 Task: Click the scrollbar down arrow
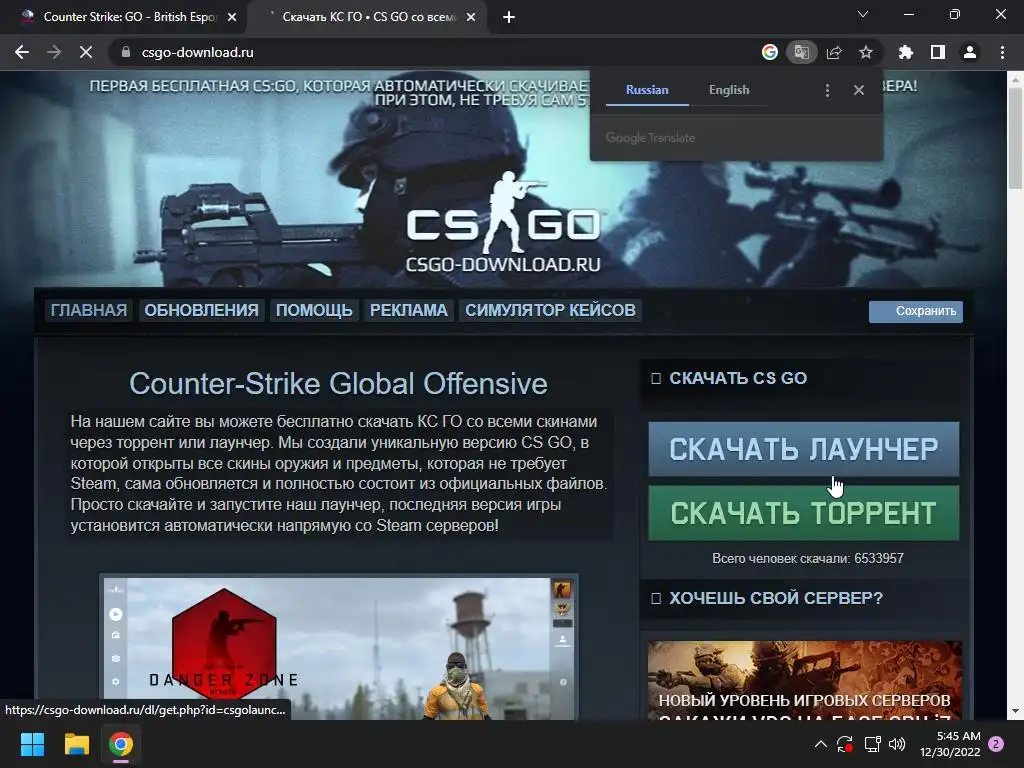[1014, 711]
